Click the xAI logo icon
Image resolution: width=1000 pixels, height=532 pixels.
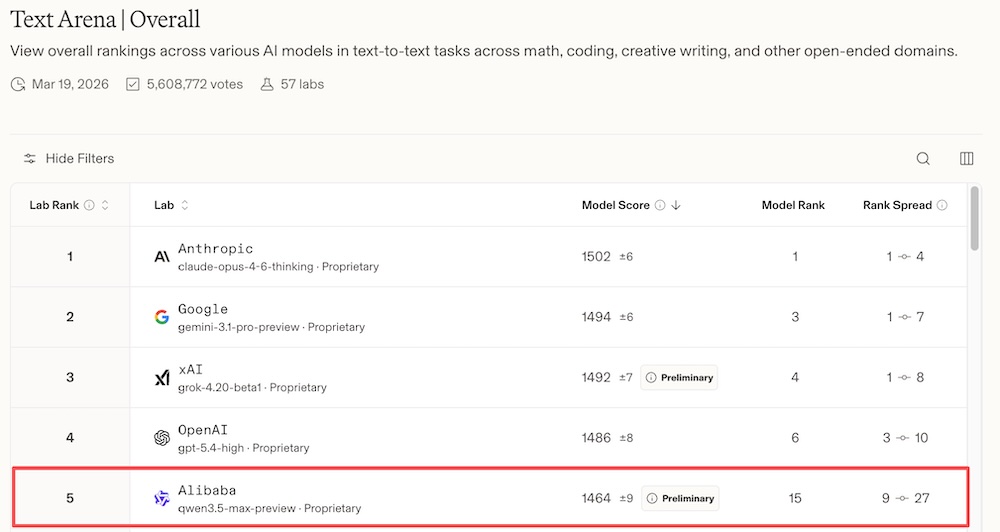tap(162, 378)
